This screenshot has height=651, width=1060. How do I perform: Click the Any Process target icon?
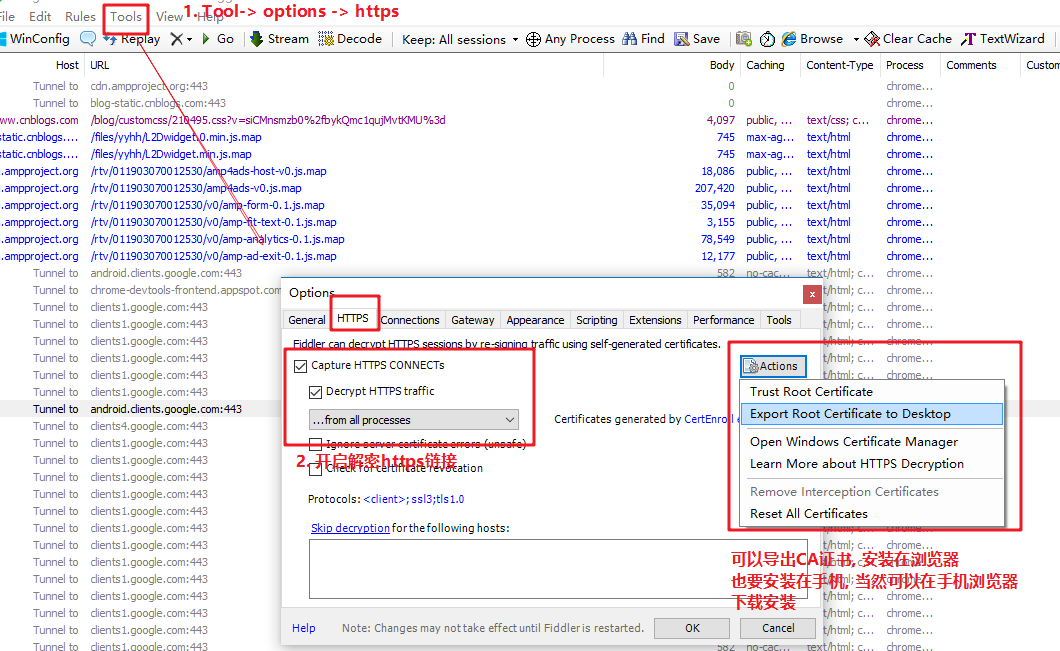coord(533,39)
